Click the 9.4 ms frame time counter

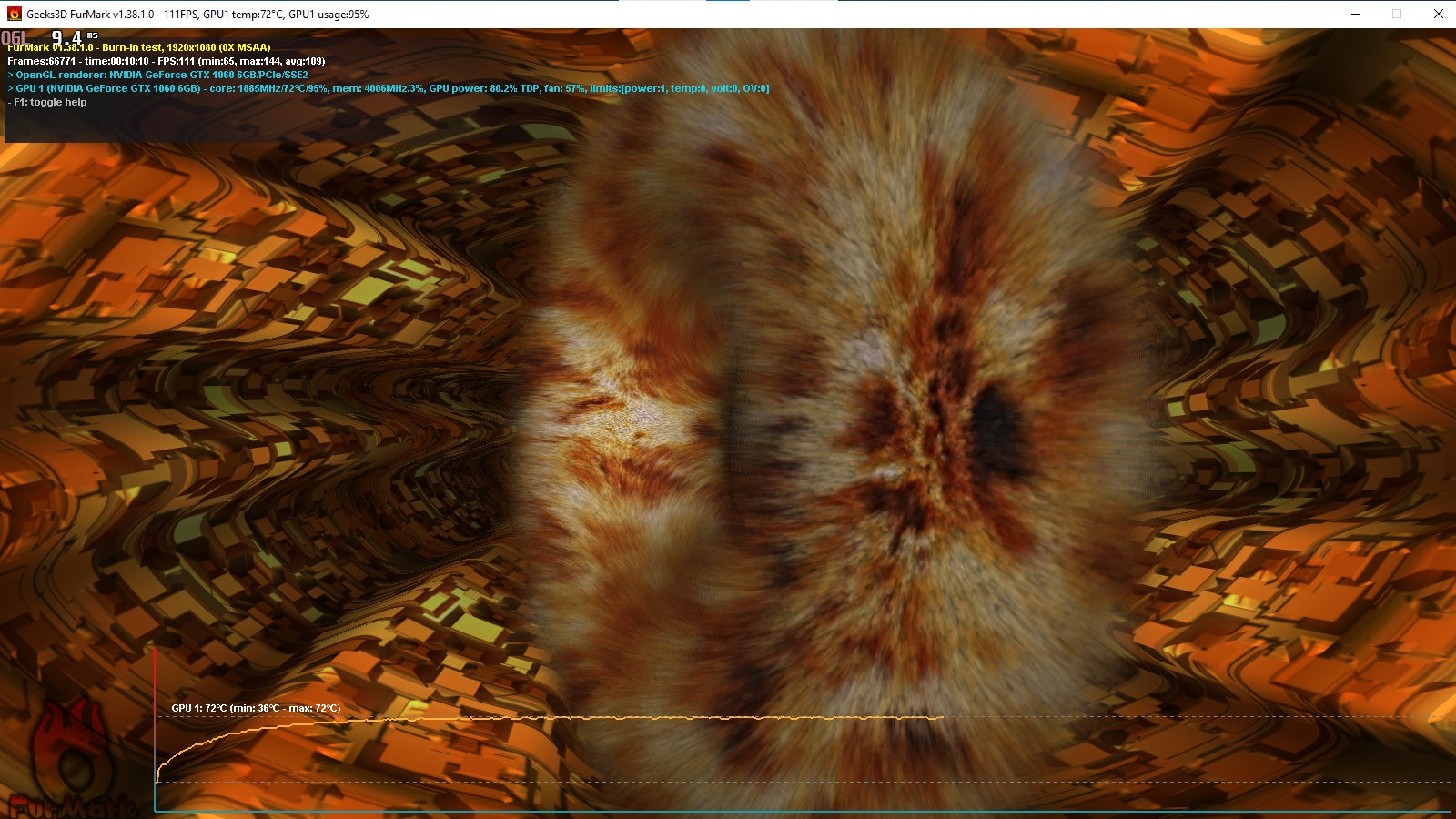(74, 37)
